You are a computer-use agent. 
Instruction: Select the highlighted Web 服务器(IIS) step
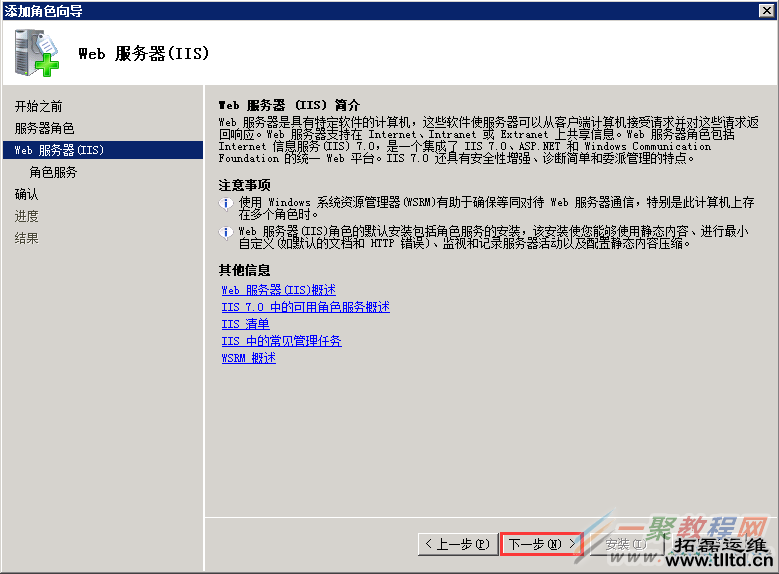[60, 150]
